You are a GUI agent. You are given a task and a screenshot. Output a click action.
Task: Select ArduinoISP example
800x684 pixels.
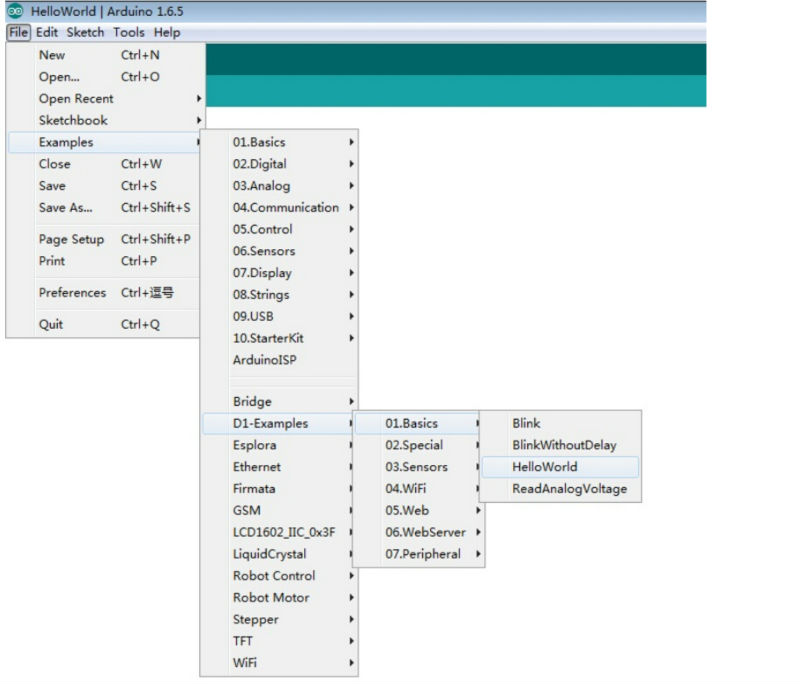coord(264,359)
